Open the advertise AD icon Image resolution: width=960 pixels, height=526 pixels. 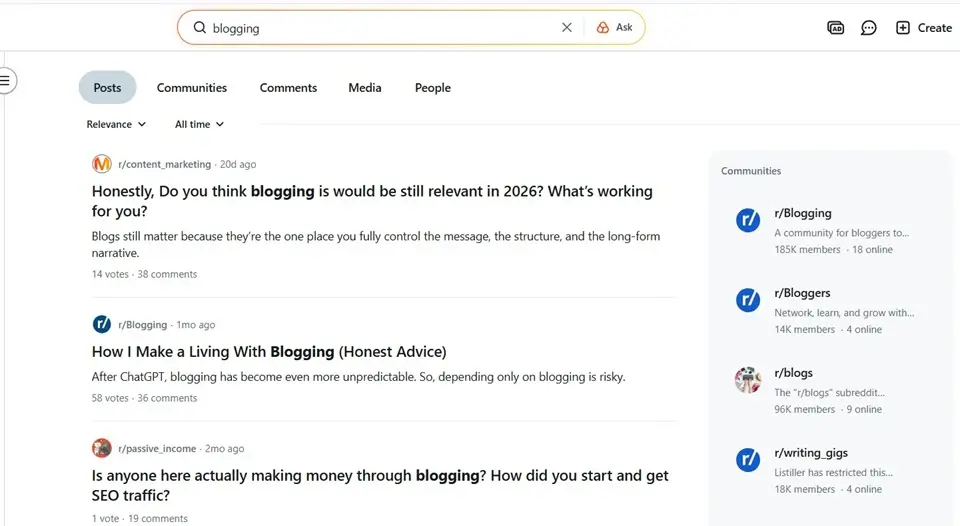(x=836, y=28)
